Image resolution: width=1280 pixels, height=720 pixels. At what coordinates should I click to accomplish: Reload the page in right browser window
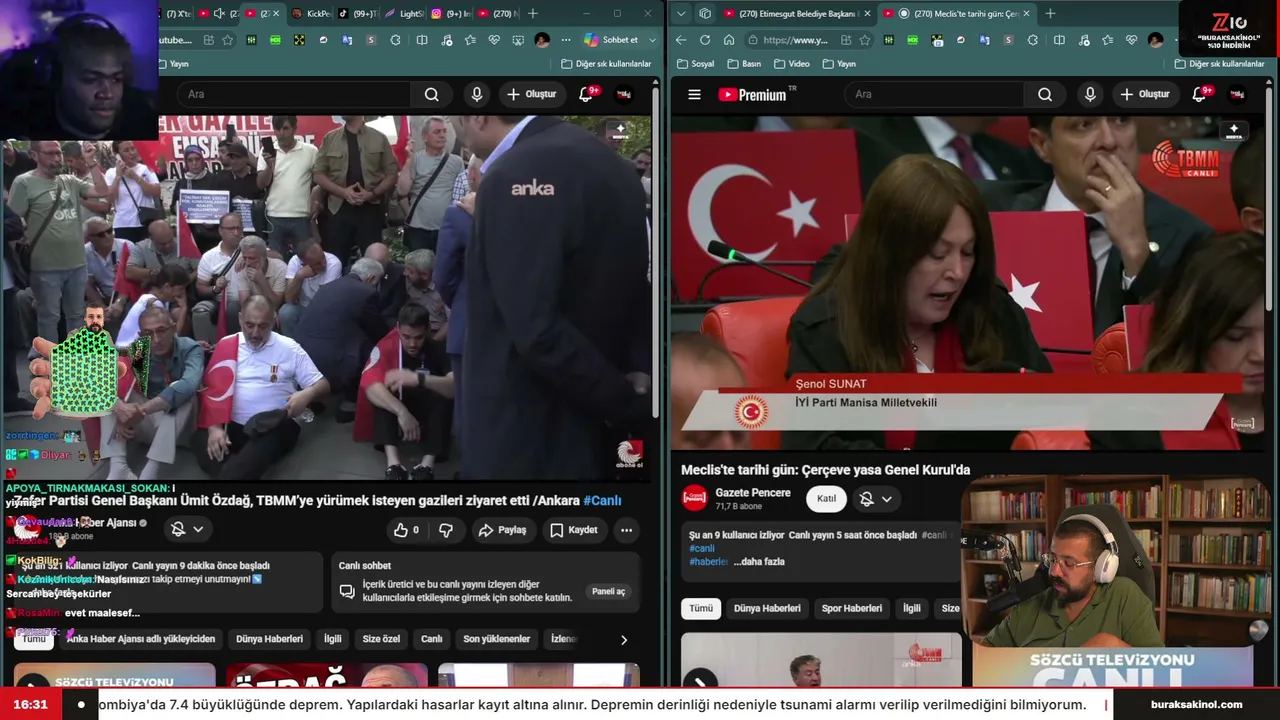[x=705, y=40]
